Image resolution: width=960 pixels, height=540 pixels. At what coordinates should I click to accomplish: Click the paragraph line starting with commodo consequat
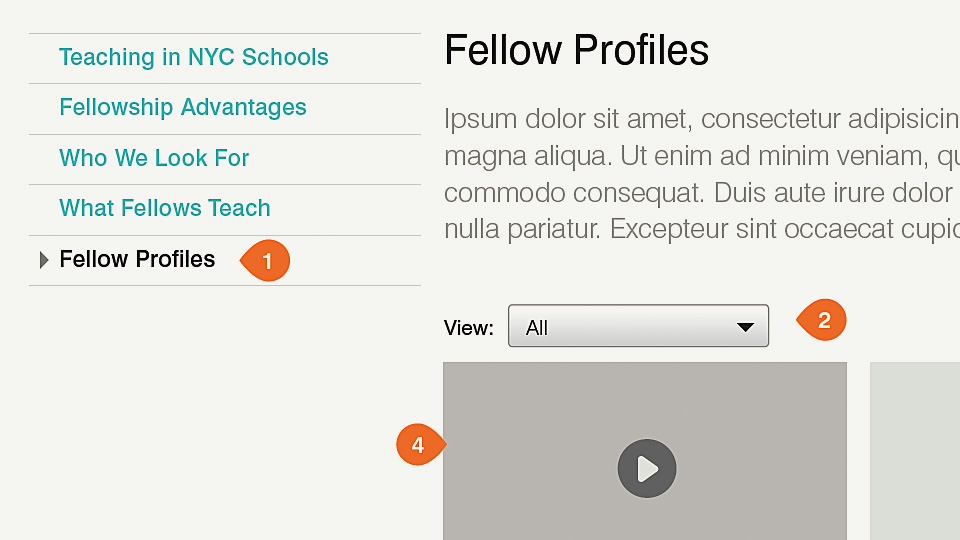coord(700,192)
